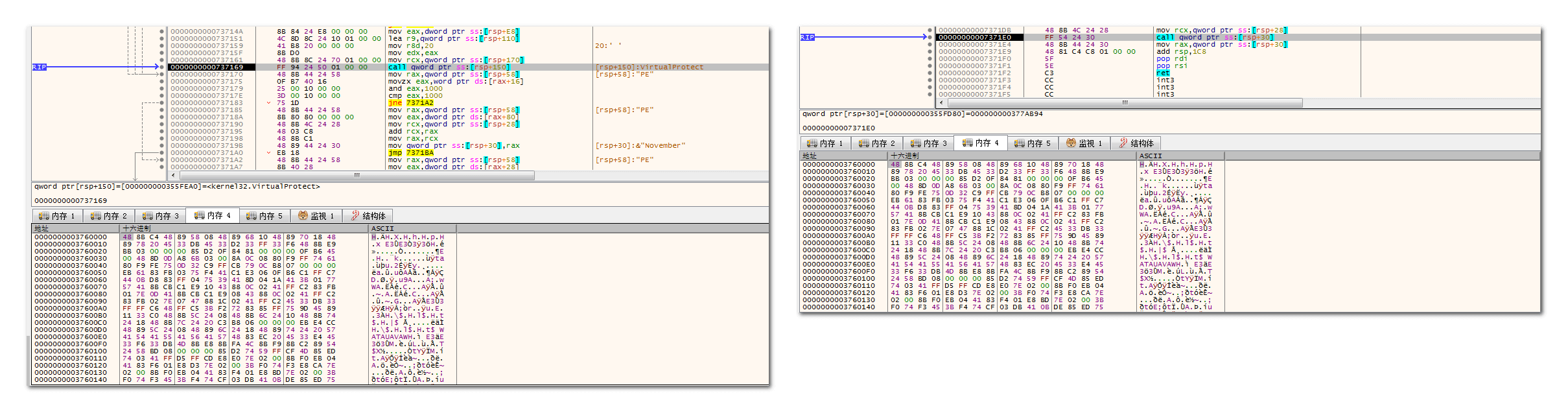Toggle breakpoint dot at address 00000000007371E4
The image size is (1568, 413).
click(x=930, y=44)
